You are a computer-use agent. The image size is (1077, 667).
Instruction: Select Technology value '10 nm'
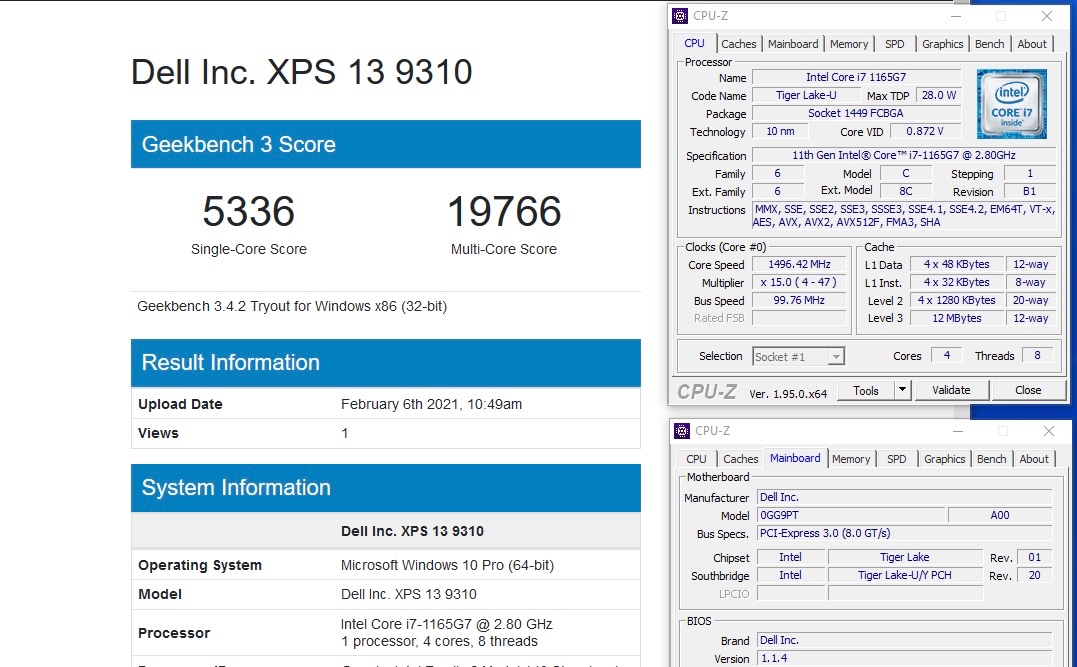(x=780, y=131)
